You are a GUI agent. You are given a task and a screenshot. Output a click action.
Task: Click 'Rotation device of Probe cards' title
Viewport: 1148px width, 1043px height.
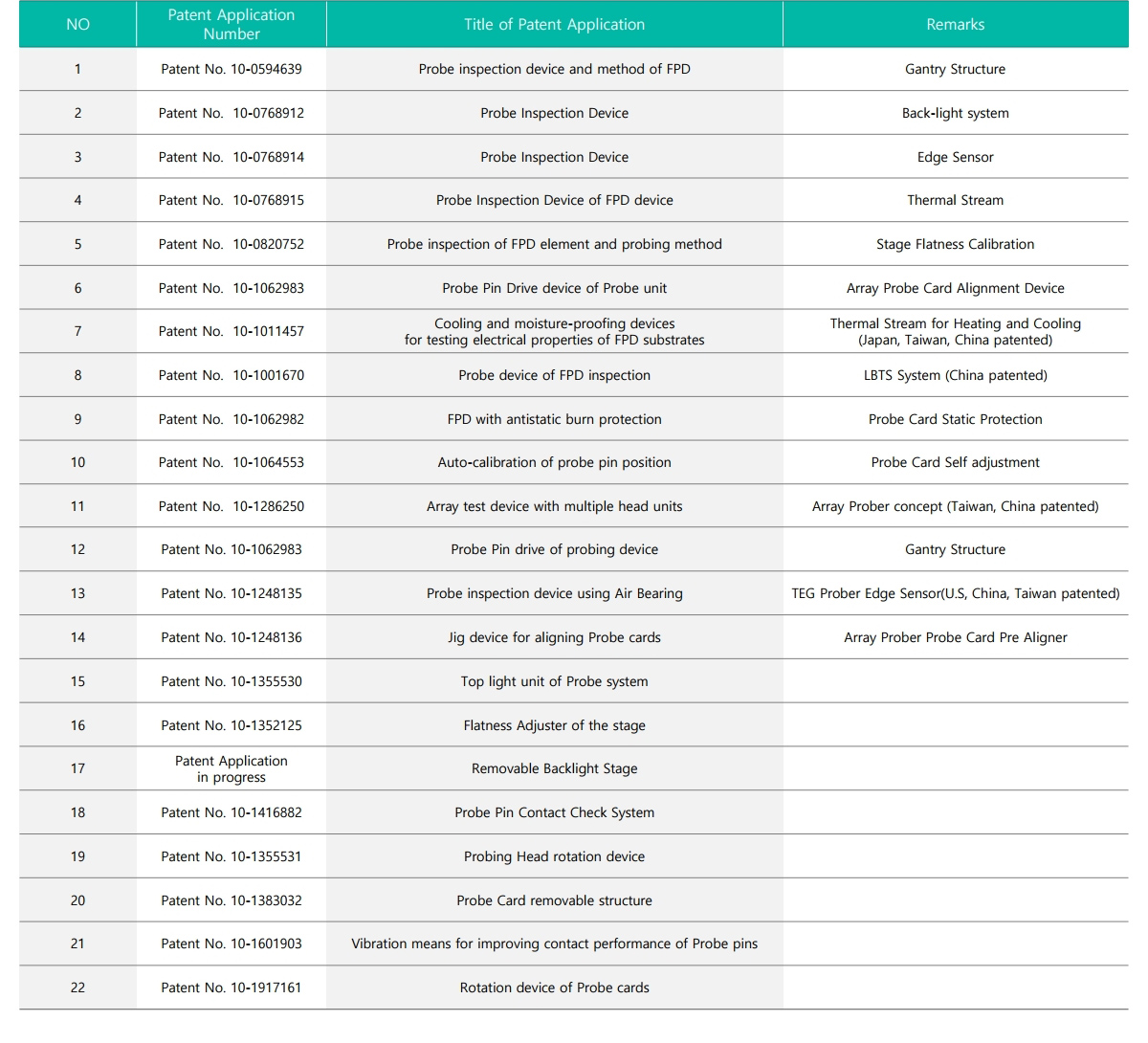554,988
